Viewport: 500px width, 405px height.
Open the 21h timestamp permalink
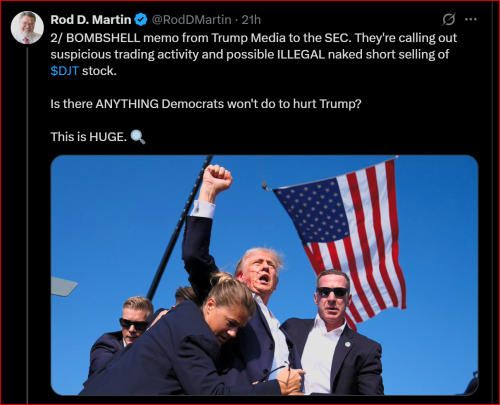pyautogui.click(x=251, y=20)
